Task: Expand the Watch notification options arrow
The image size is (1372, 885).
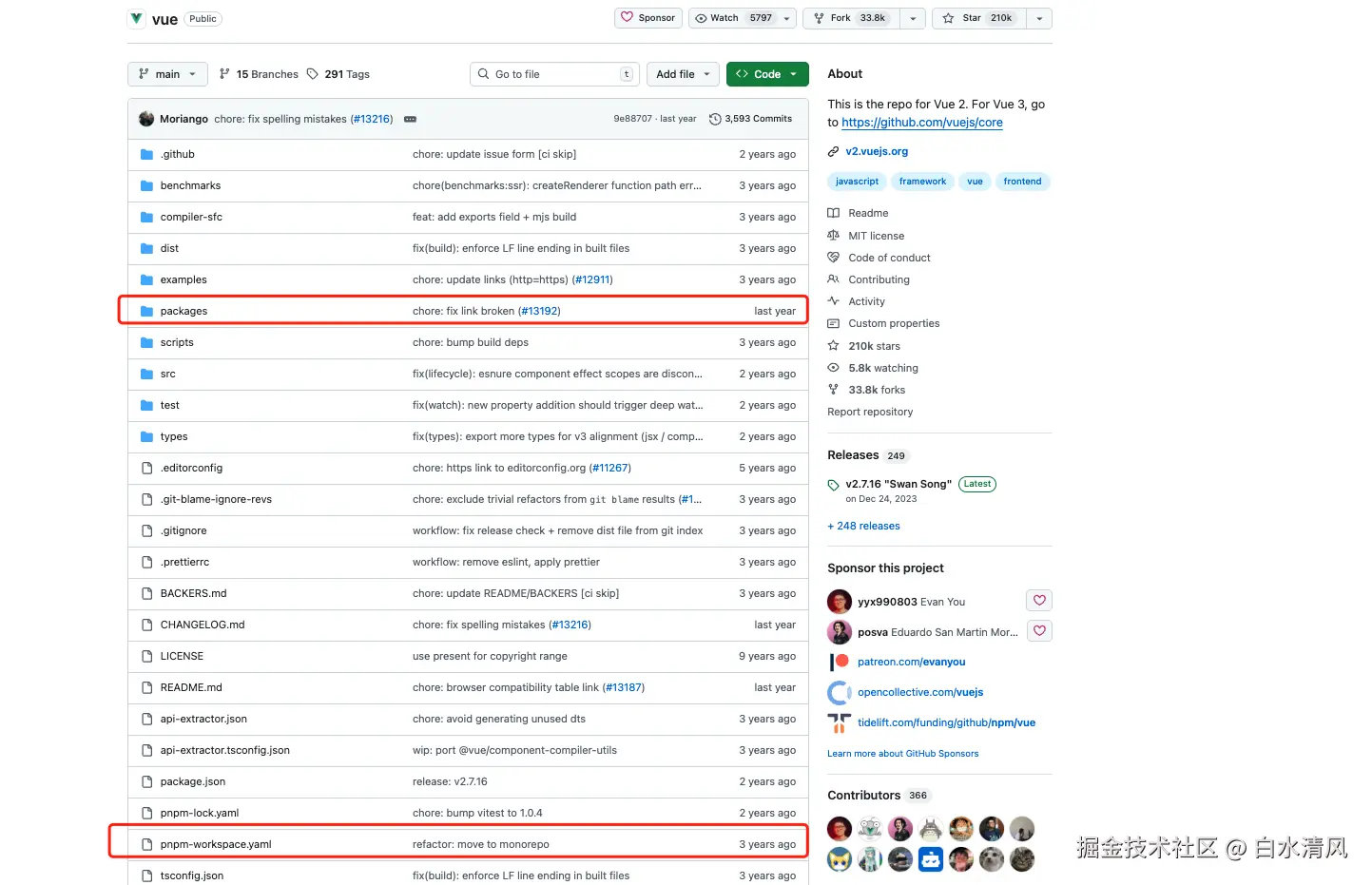Action: 787,18
